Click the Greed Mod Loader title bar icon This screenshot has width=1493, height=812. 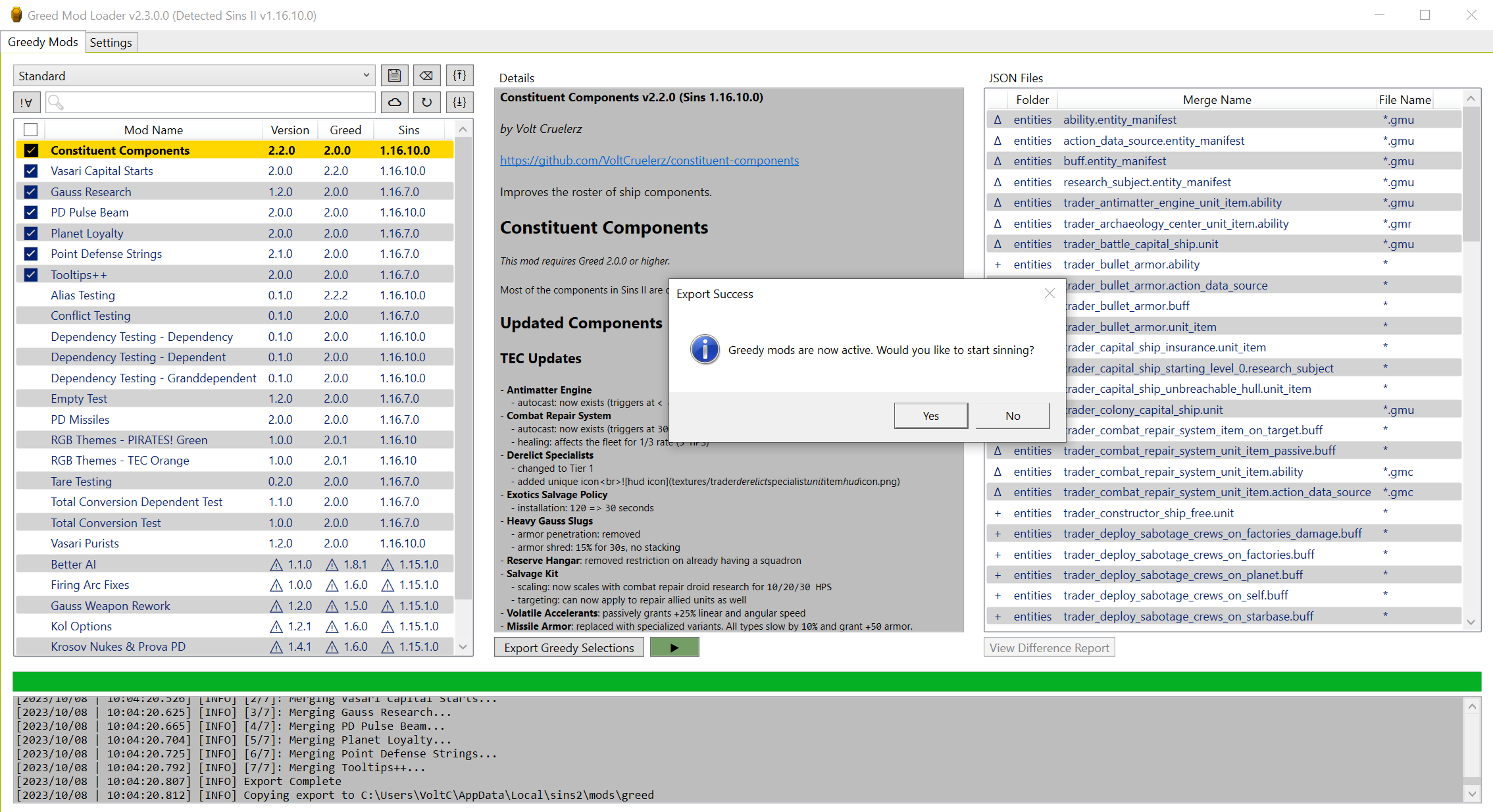(16, 14)
